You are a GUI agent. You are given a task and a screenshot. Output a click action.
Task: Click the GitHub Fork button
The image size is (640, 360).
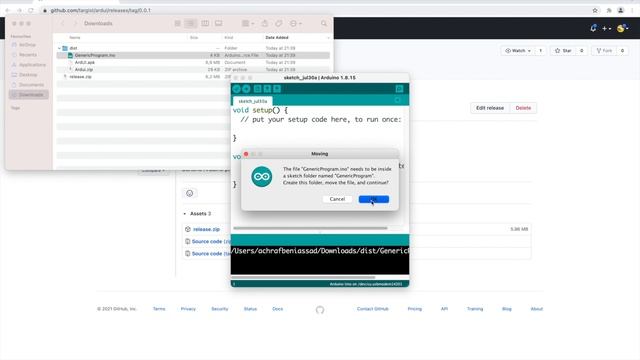[604, 51]
